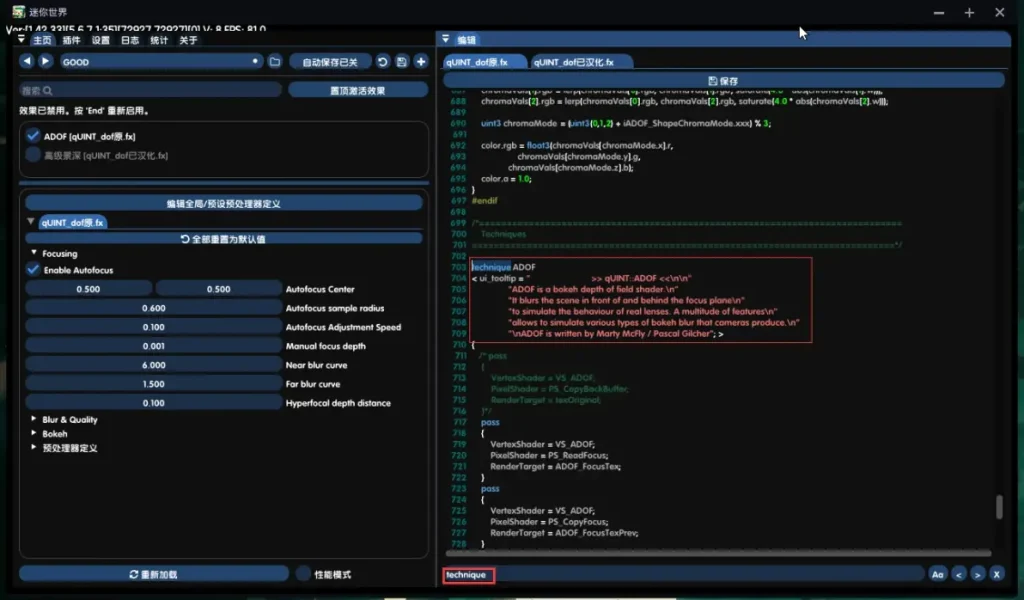Switch to qUINT_dof已汉化.fx editor tab

[x=581, y=62]
